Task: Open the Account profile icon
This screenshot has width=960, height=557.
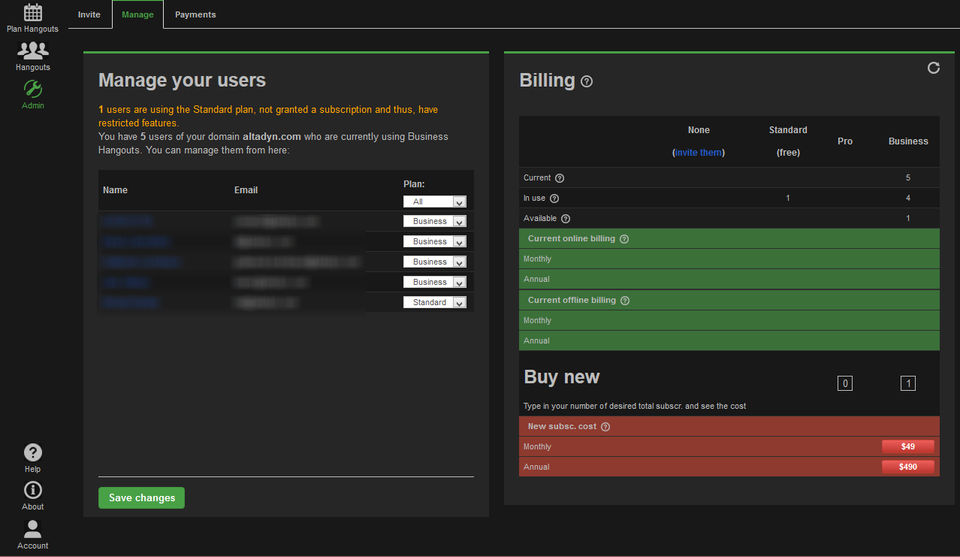Action: pyautogui.click(x=33, y=528)
